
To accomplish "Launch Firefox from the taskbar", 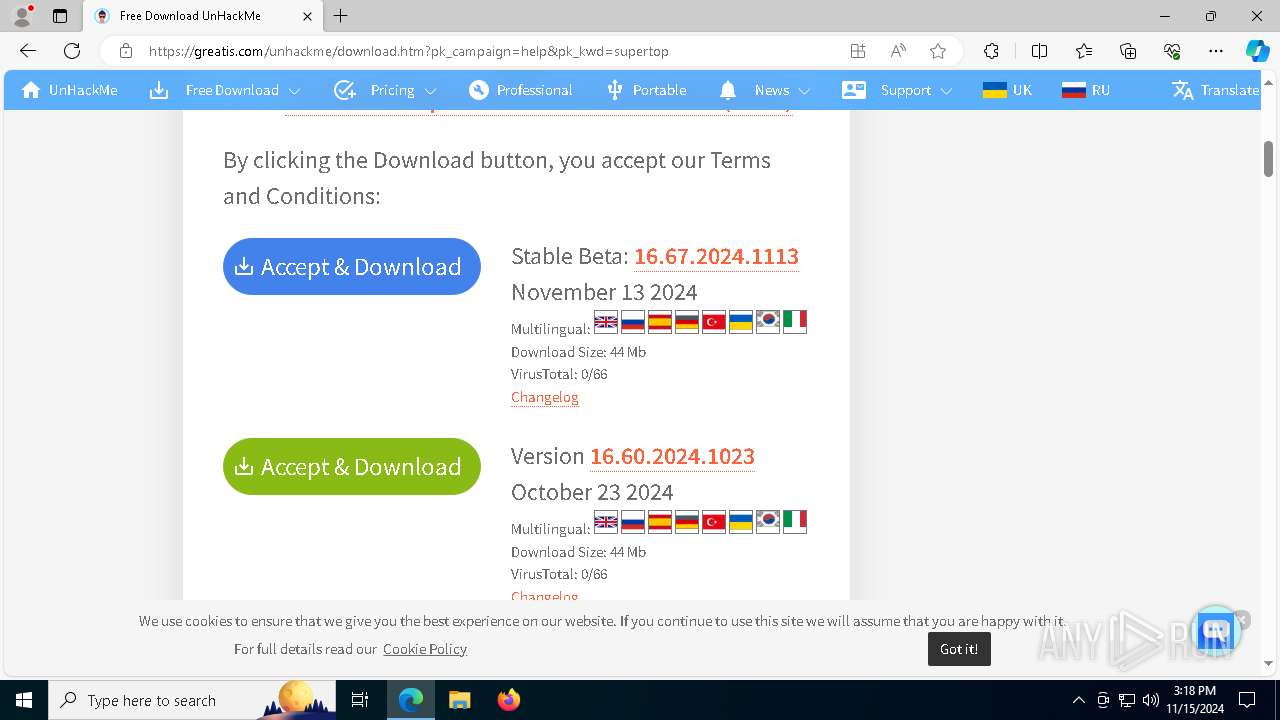I will tap(508, 700).
